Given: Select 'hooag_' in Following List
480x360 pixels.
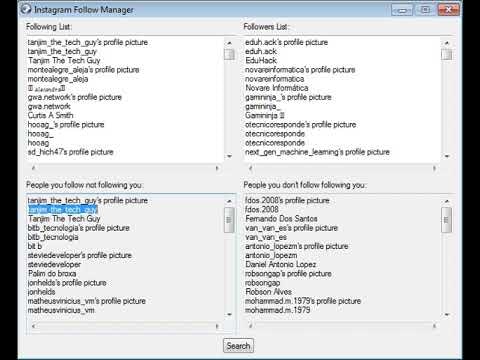Looking at the screenshot, I should [40, 134].
